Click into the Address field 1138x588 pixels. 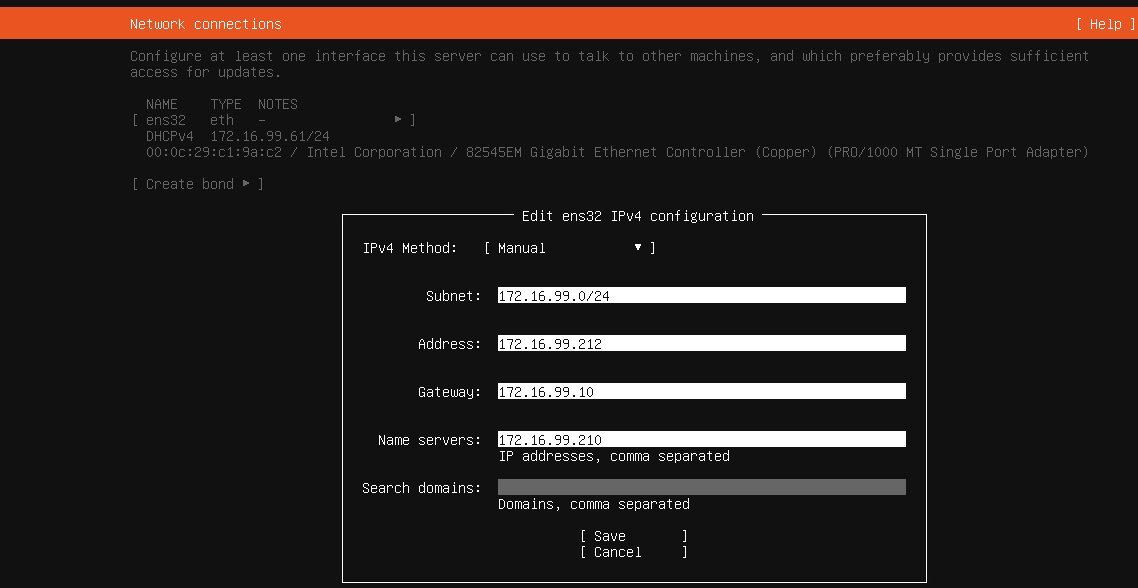[x=701, y=344]
